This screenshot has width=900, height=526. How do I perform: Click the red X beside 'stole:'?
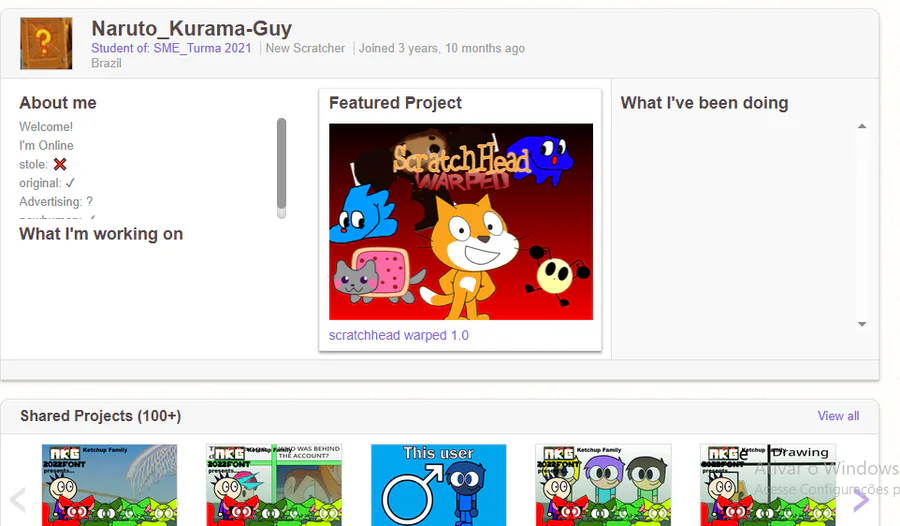point(60,164)
